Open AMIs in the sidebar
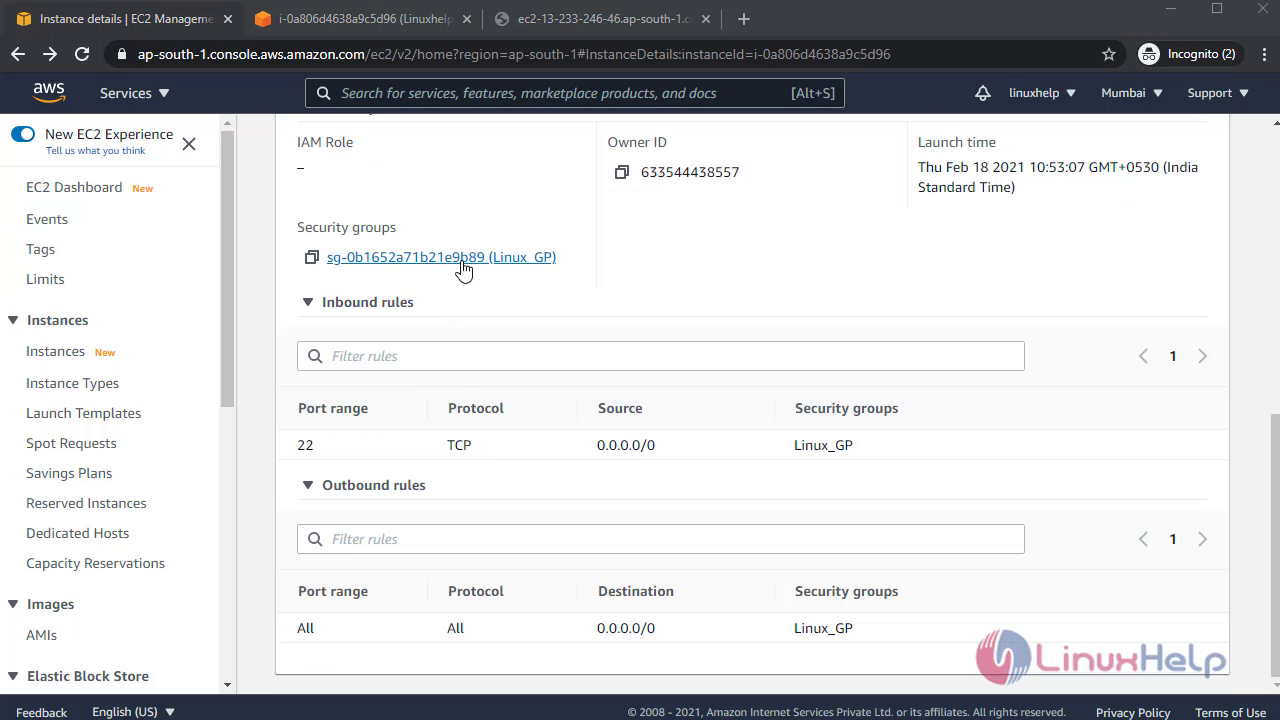Screen dimensions: 1280x720 pos(41,635)
